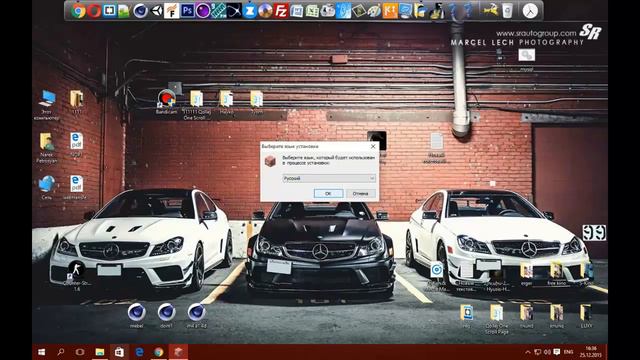Confirm language with the OK button

point(328,193)
